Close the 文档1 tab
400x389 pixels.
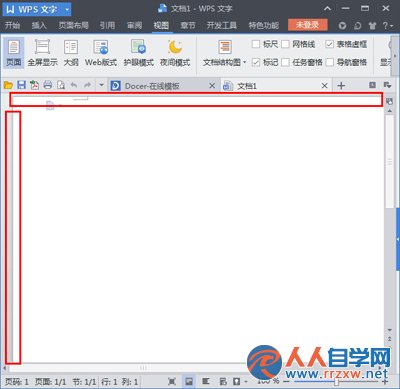[325, 86]
